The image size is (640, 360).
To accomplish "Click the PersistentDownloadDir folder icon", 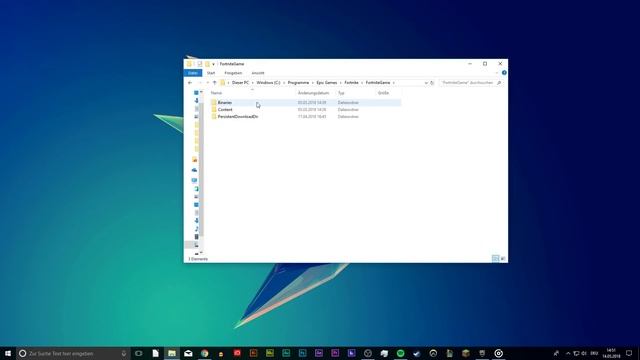I will pyautogui.click(x=214, y=116).
